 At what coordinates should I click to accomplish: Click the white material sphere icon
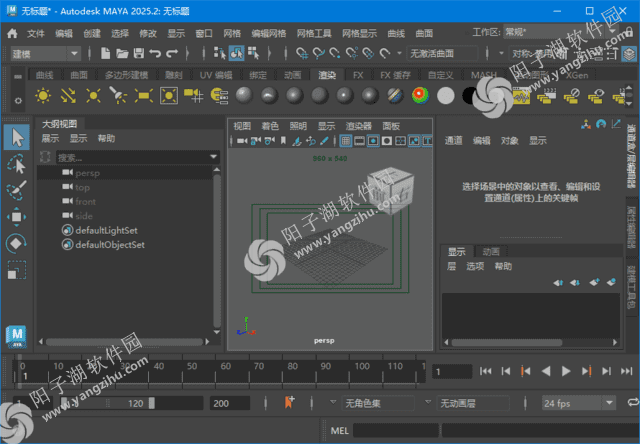coord(446,95)
